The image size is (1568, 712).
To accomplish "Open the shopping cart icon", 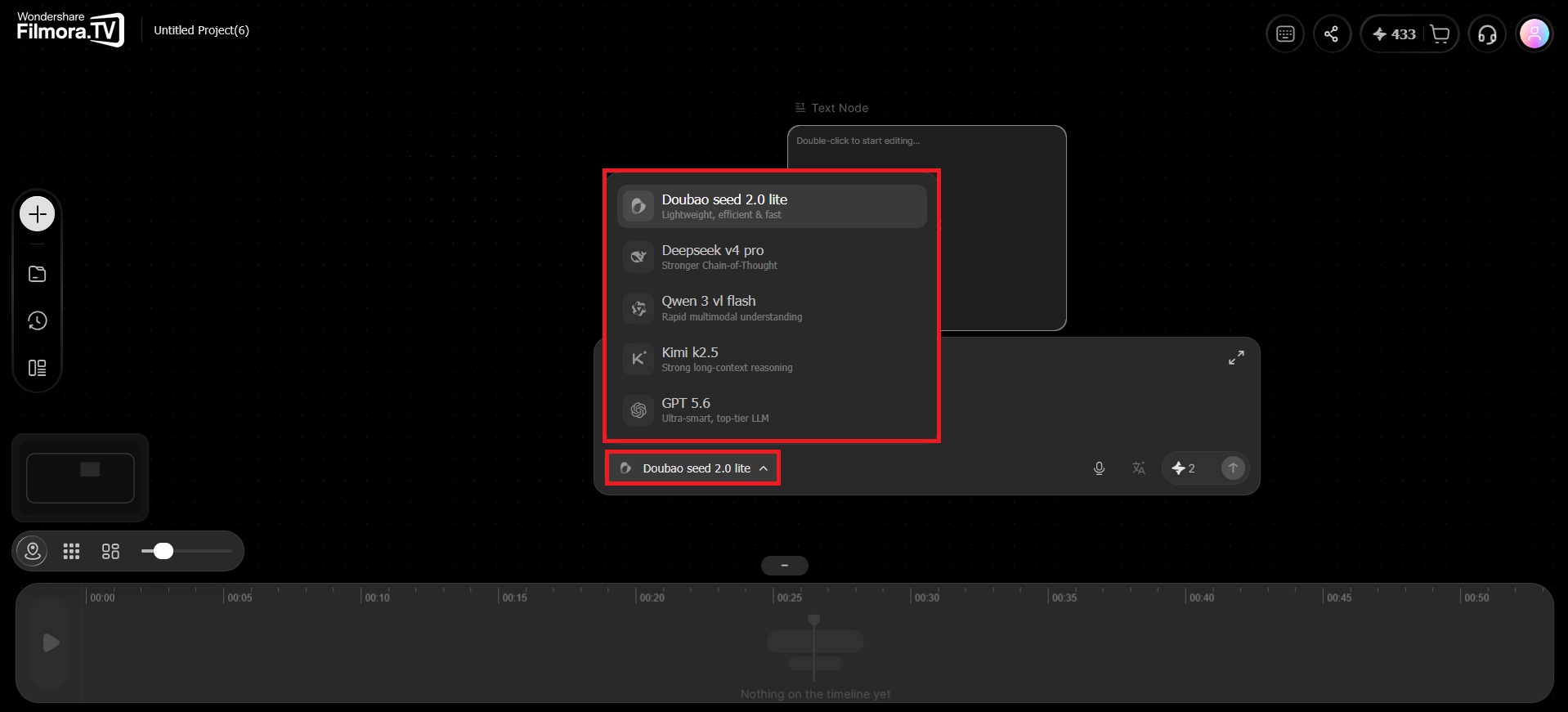I will click(1440, 34).
